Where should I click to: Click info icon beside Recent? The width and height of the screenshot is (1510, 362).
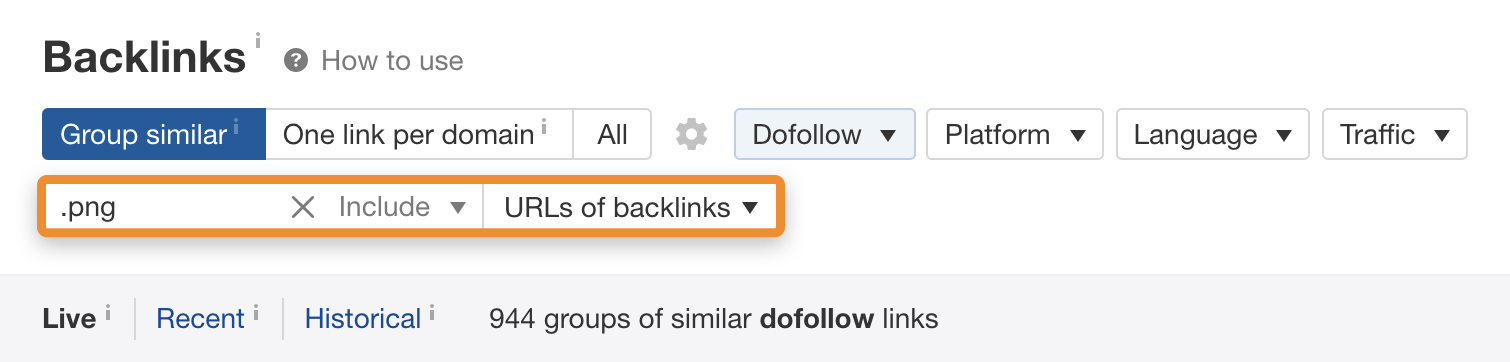[x=256, y=311]
